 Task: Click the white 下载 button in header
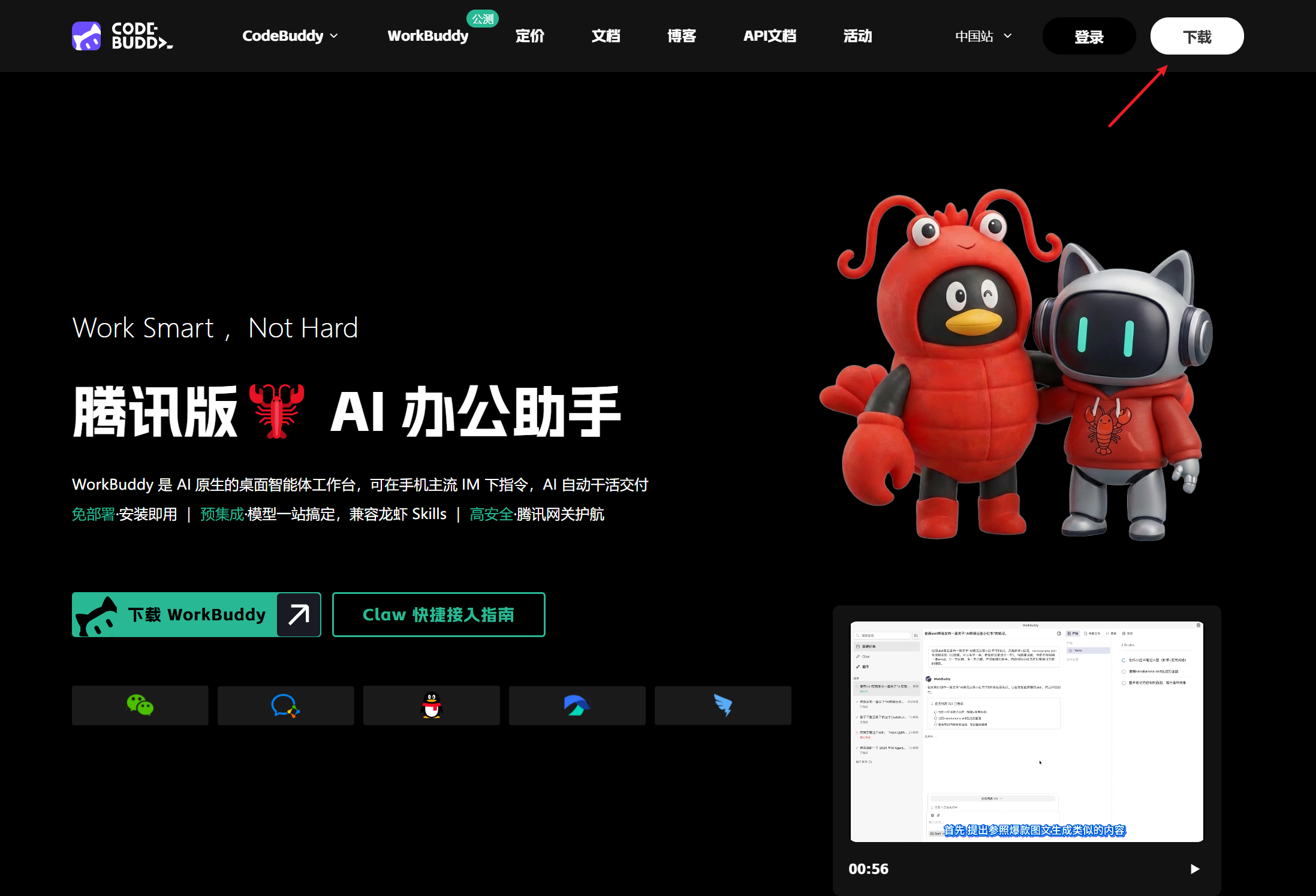point(1197,37)
